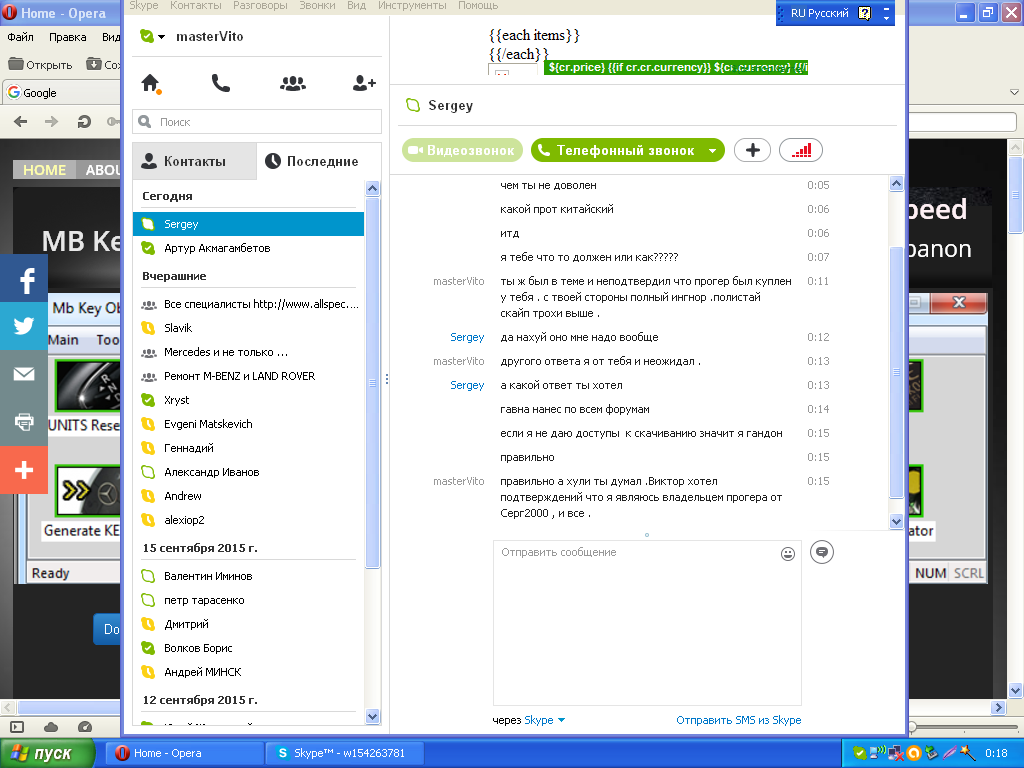Select Slavik contact
Screen dimensions: 1024x768
pyautogui.click(x=248, y=328)
